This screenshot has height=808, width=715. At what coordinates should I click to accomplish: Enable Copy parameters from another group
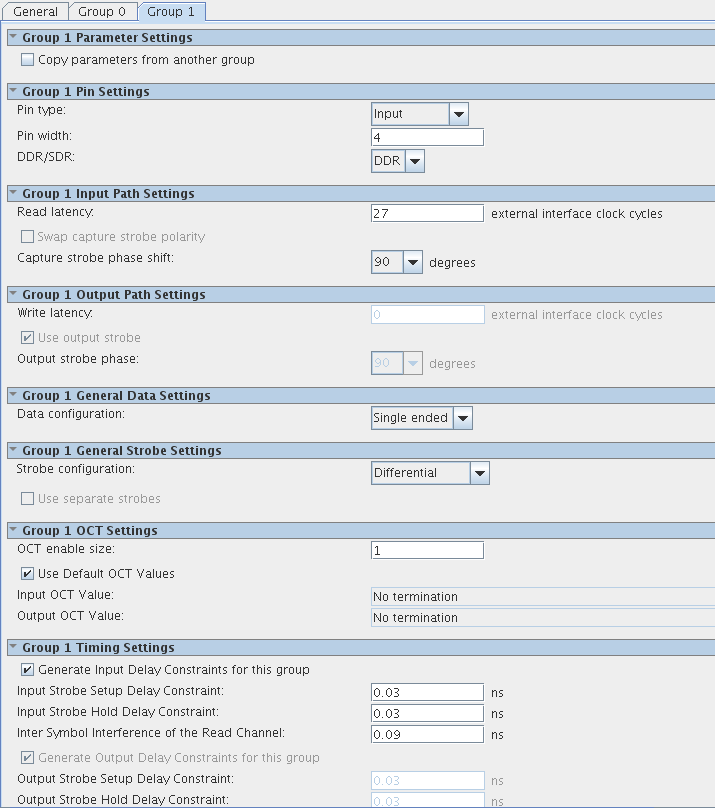[28, 60]
